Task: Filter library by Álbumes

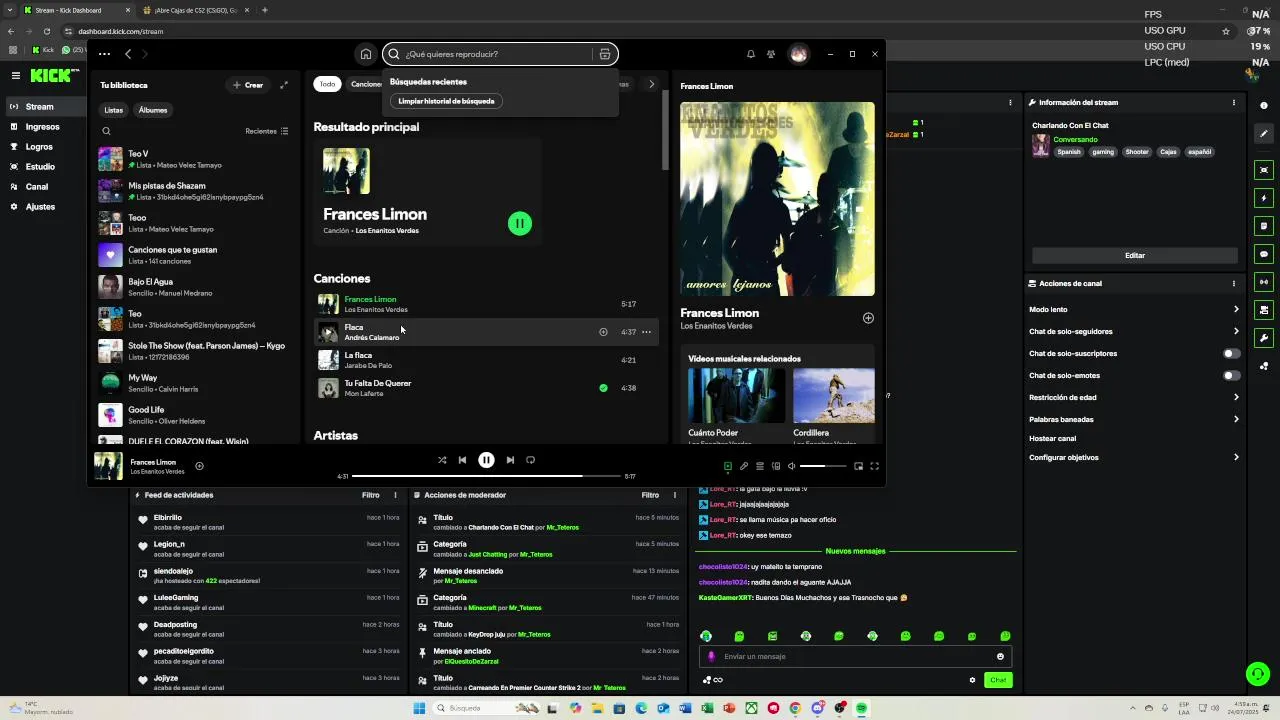Action: point(153,110)
